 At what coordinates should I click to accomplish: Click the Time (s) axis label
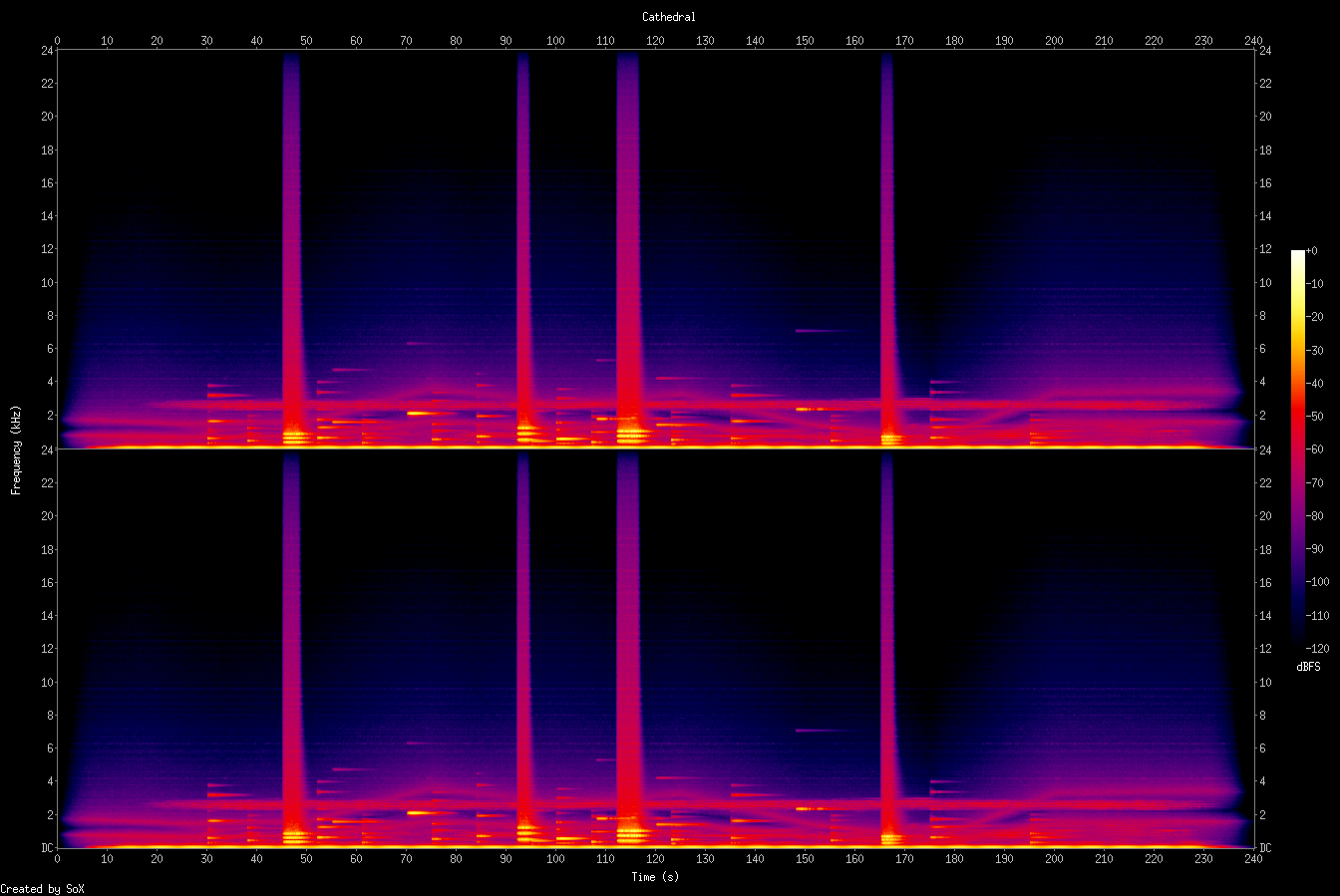point(654,877)
